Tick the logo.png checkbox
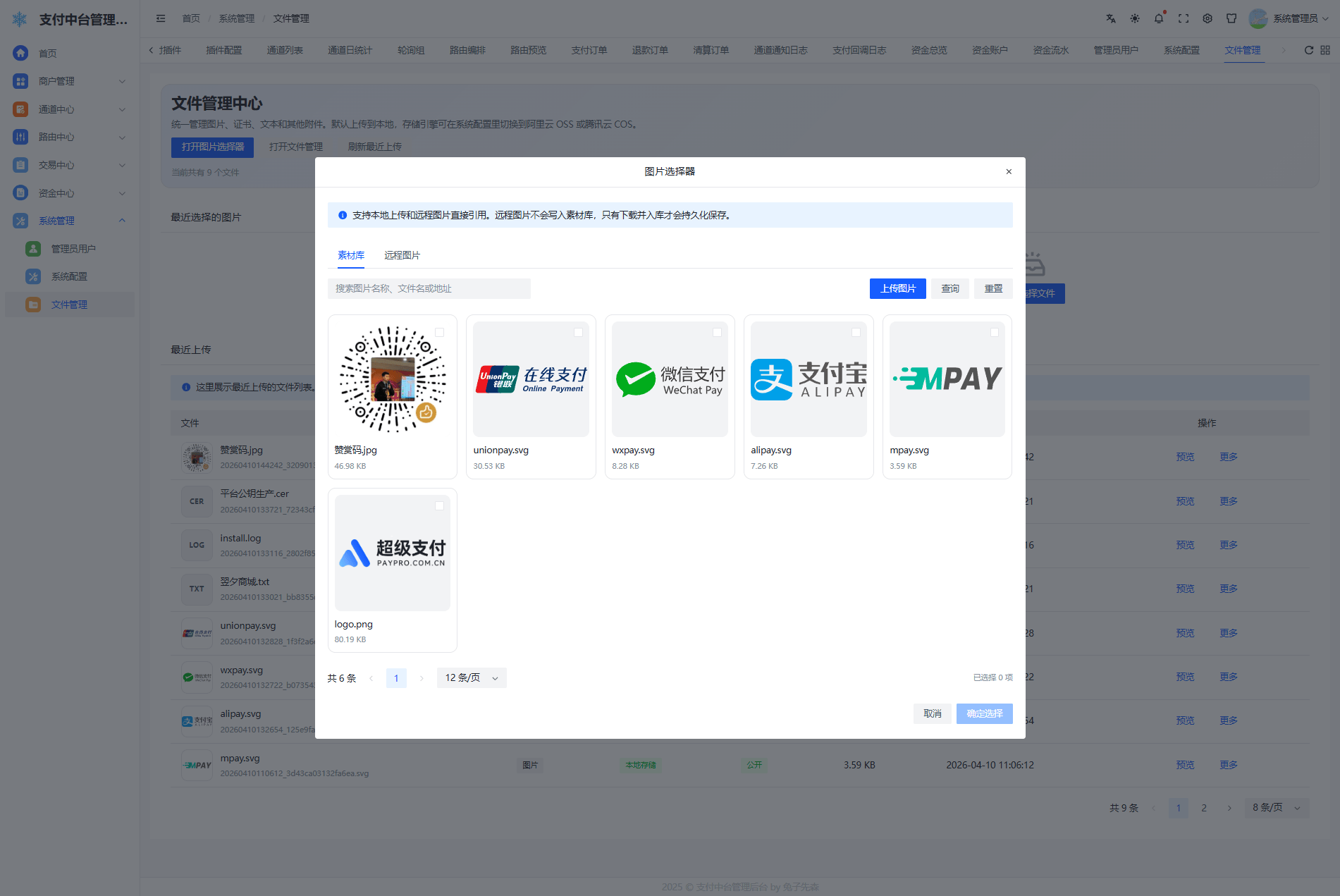This screenshot has height=896, width=1340. tap(439, 505)
